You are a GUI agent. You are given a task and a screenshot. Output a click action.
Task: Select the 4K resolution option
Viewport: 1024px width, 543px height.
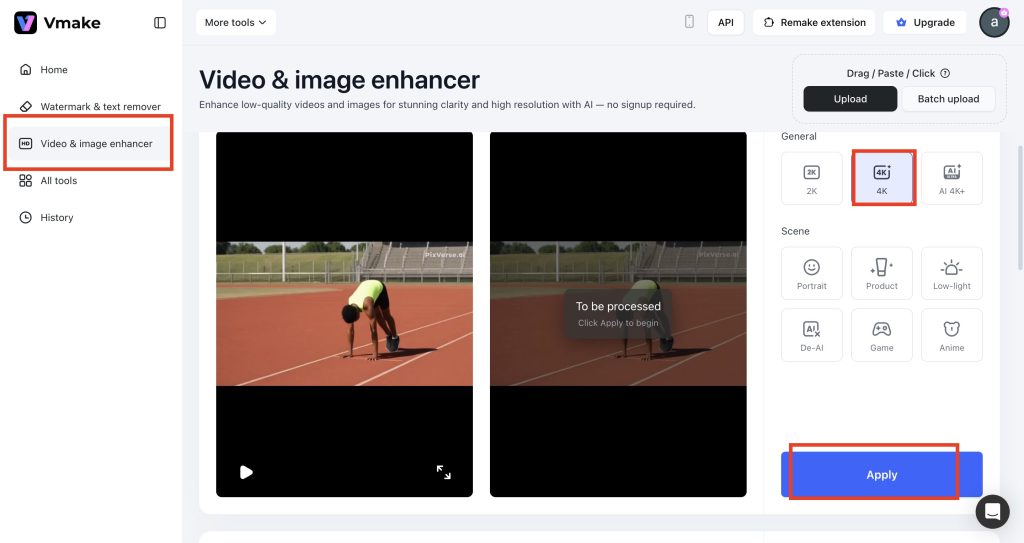tap(882, 178)
